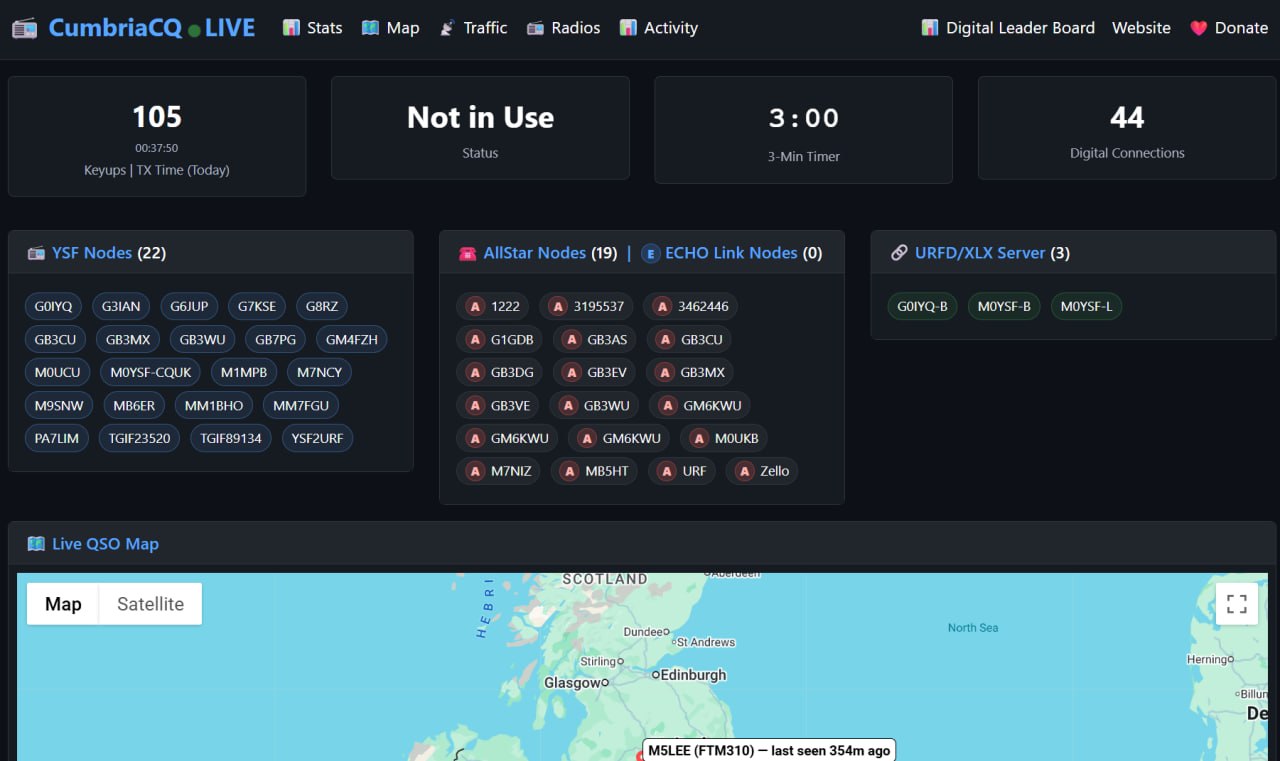Click AllStar node GB3AS icon

[x=572, y=340]
